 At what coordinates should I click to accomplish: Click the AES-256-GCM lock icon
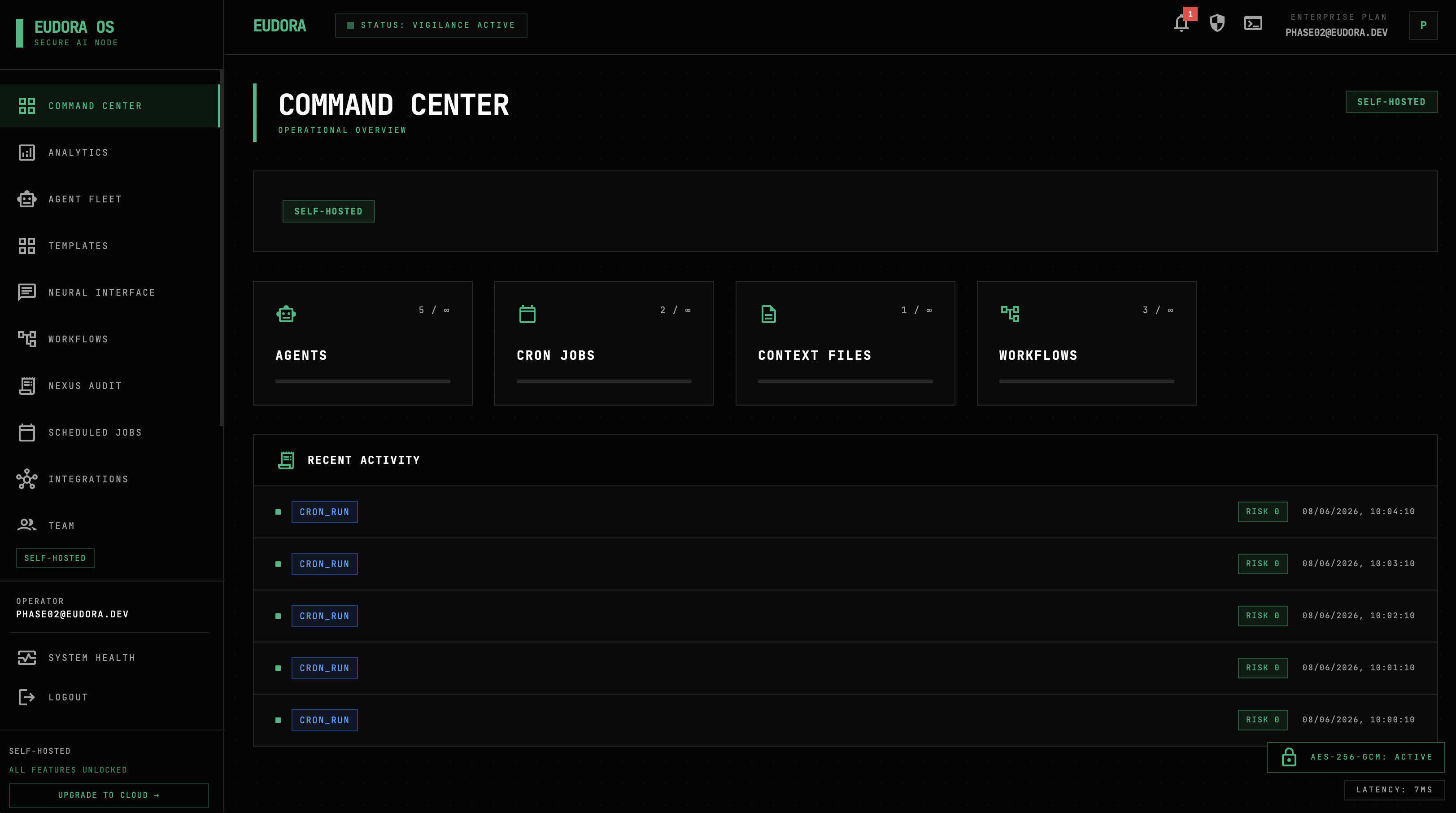(1289, 757)
